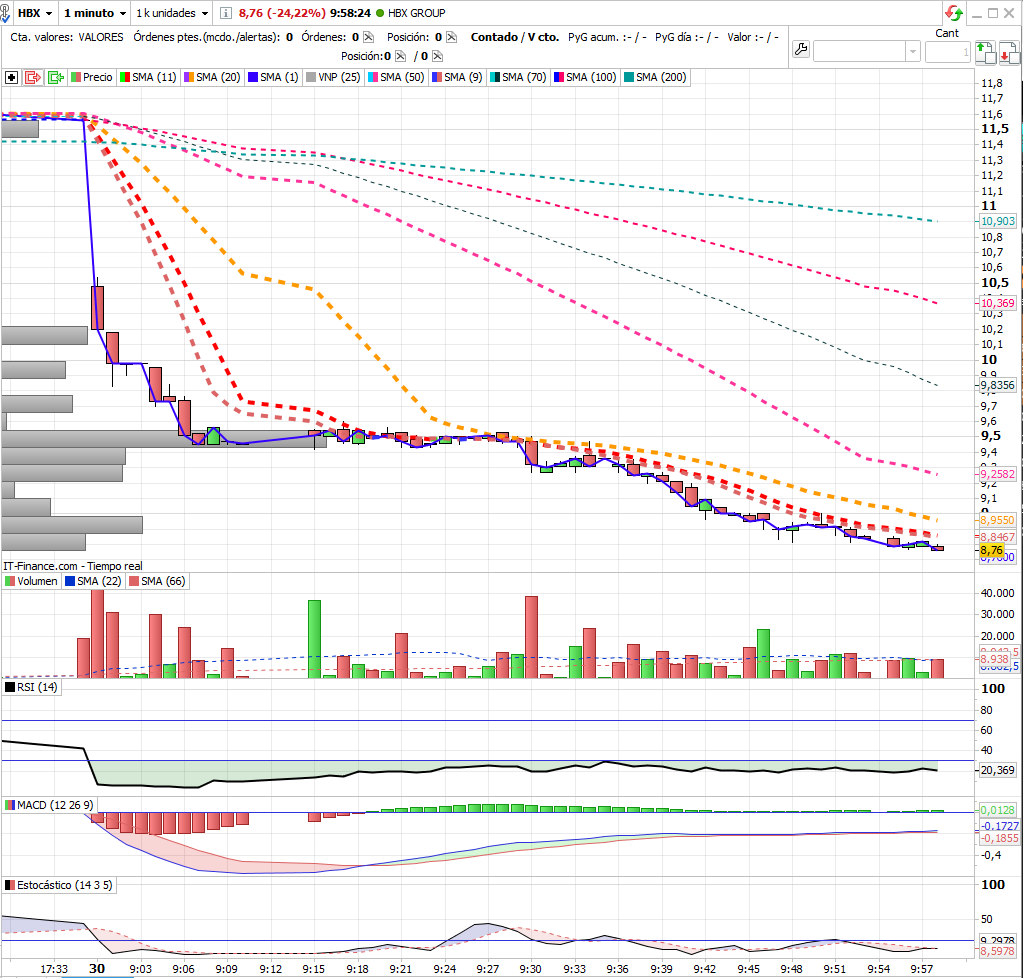Screen dimensions: 1023x978
Task: Open the wrench settings icon
Action: [x=801, y=50]
